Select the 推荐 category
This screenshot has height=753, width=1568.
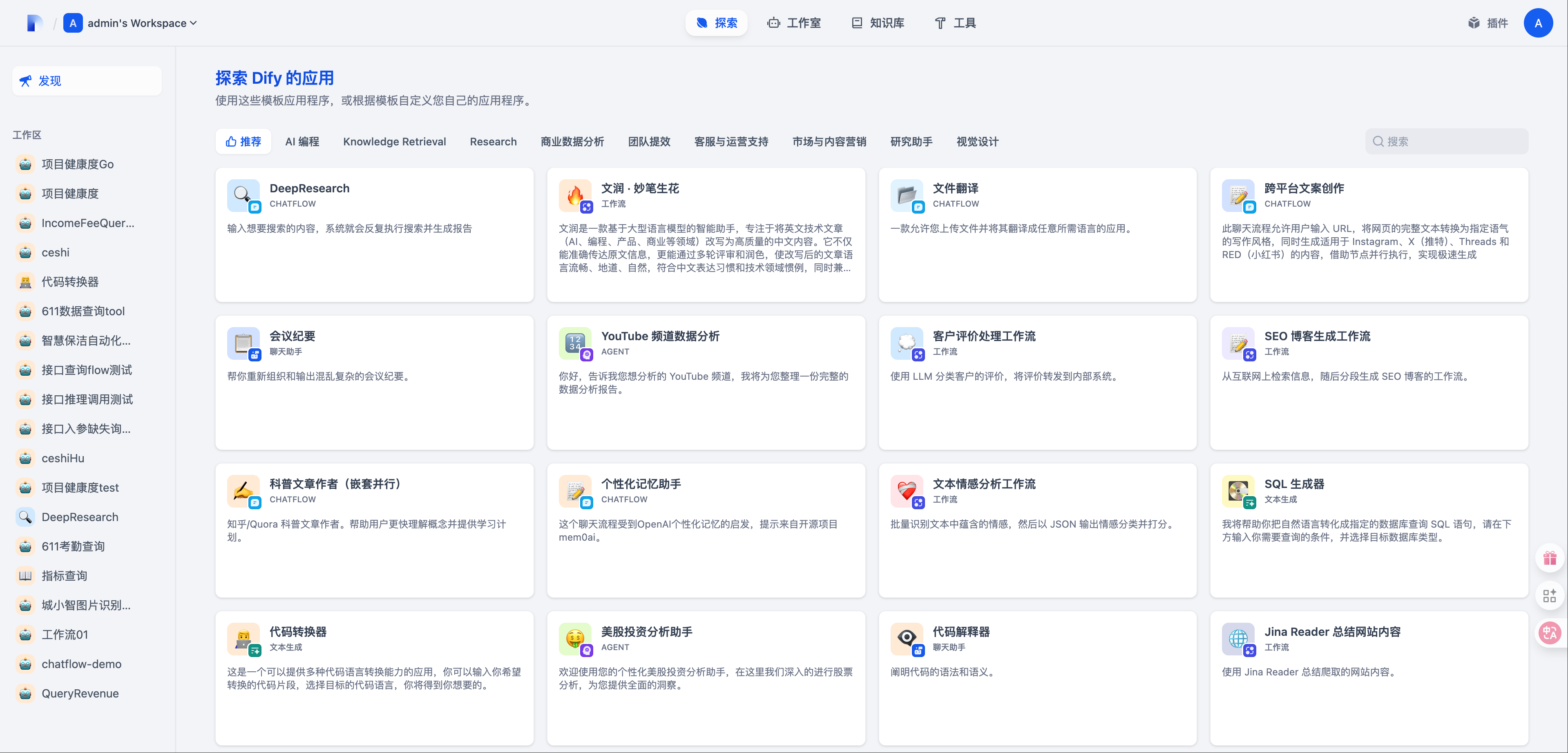click(243, 142)
